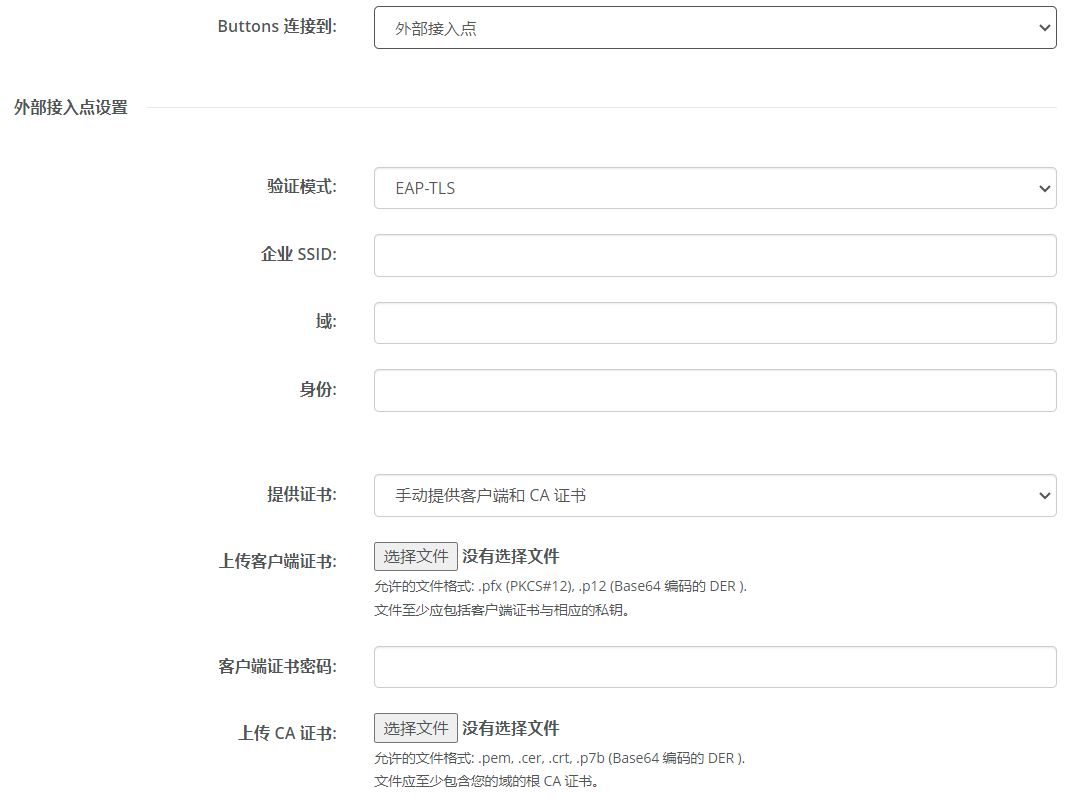Click the 上传 CA 证书 label
The image size is (1067, 802).
point(287,733)
